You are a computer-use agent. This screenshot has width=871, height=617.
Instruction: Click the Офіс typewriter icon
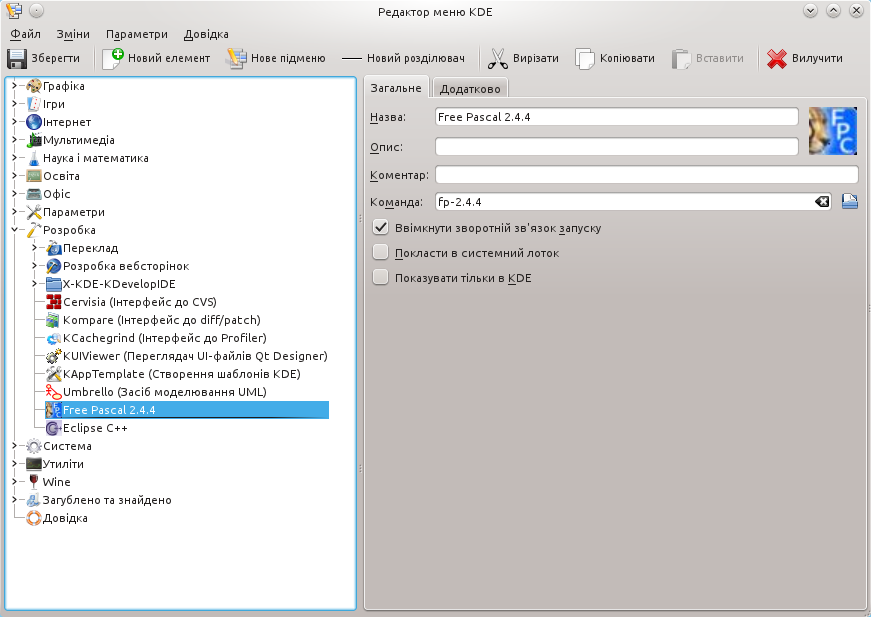click(x=34, y=194)
